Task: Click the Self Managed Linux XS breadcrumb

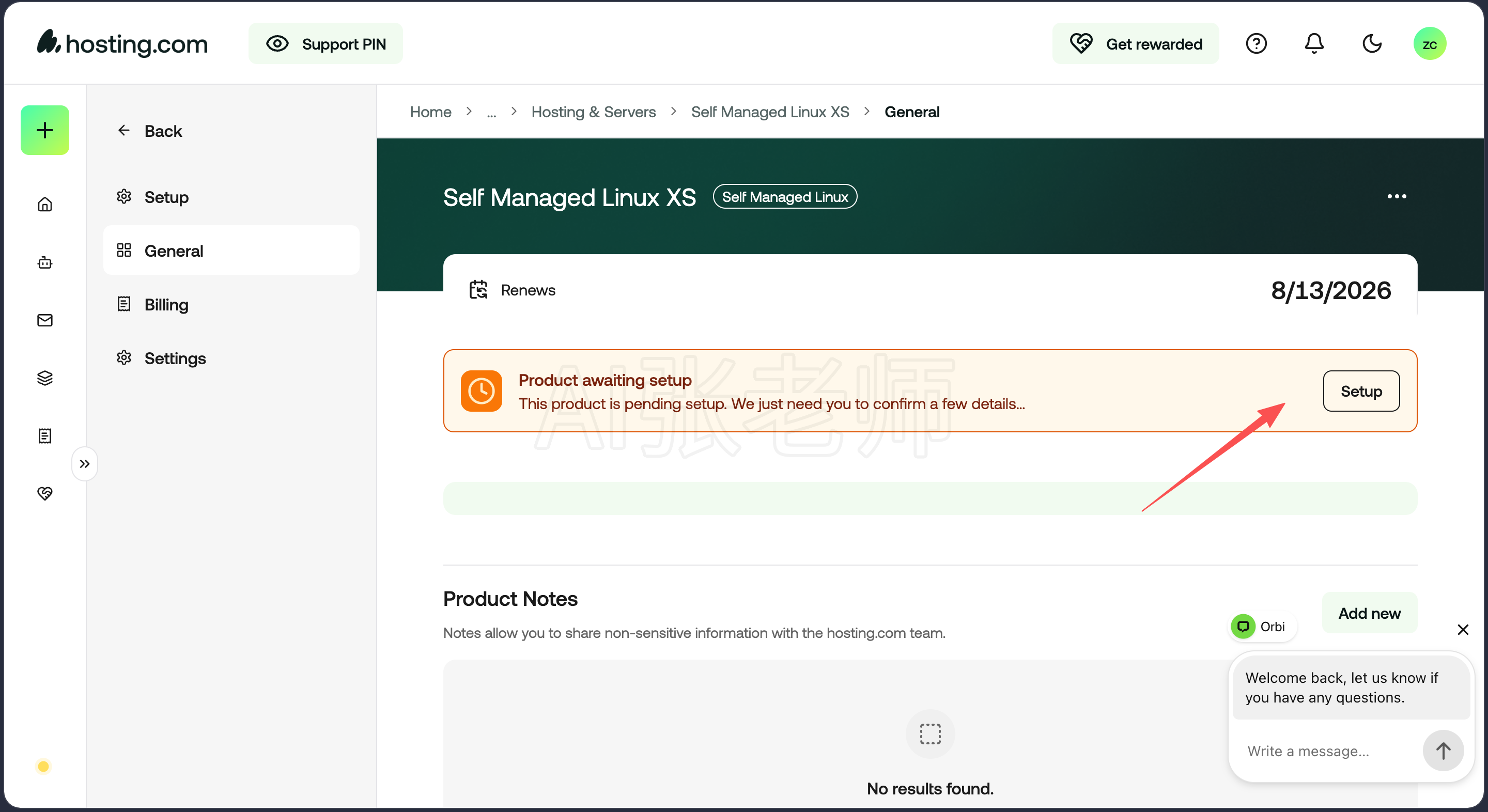Action: [770, 112]
